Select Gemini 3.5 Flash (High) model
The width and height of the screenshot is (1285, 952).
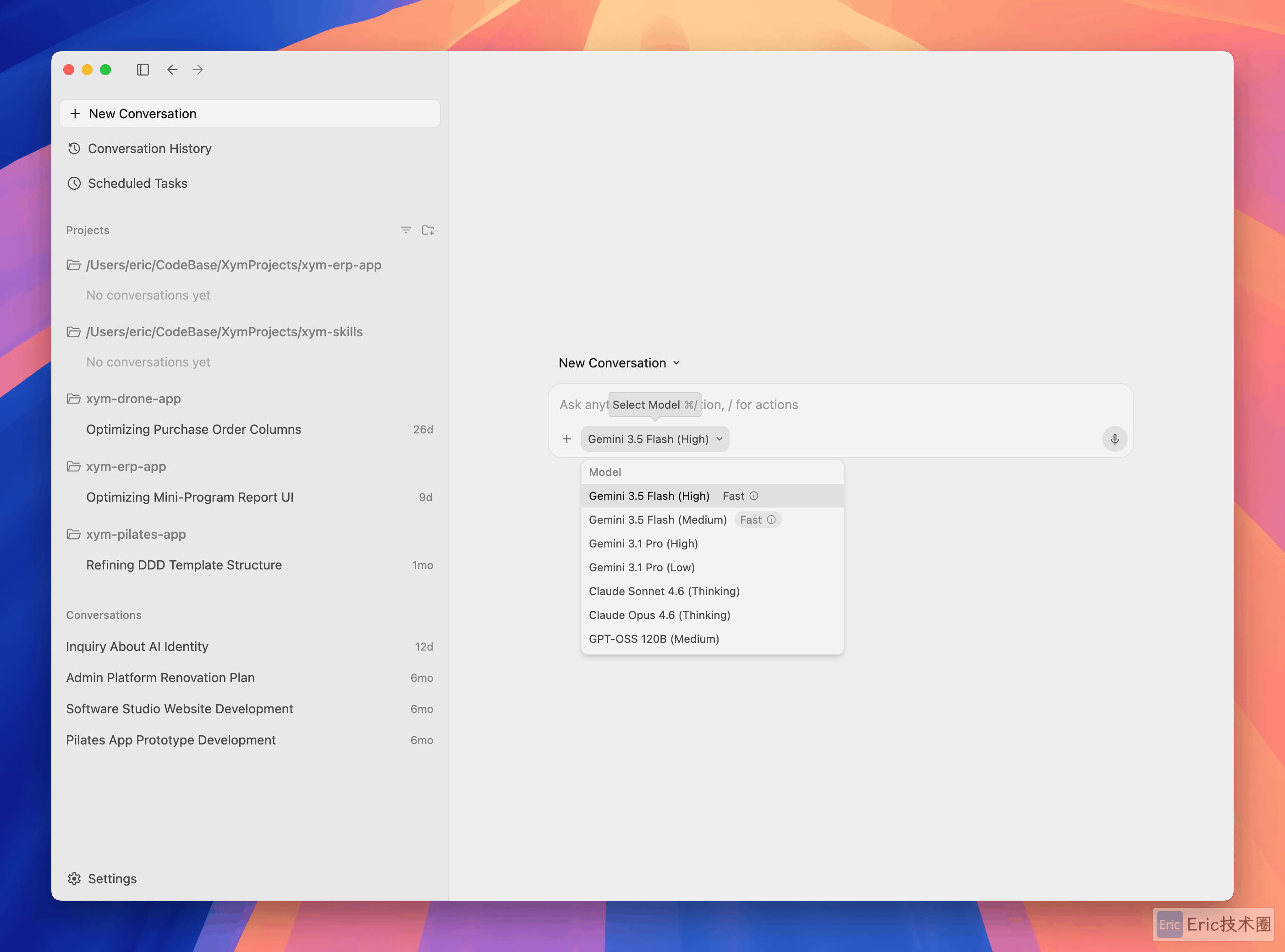[x=713, y=496]
